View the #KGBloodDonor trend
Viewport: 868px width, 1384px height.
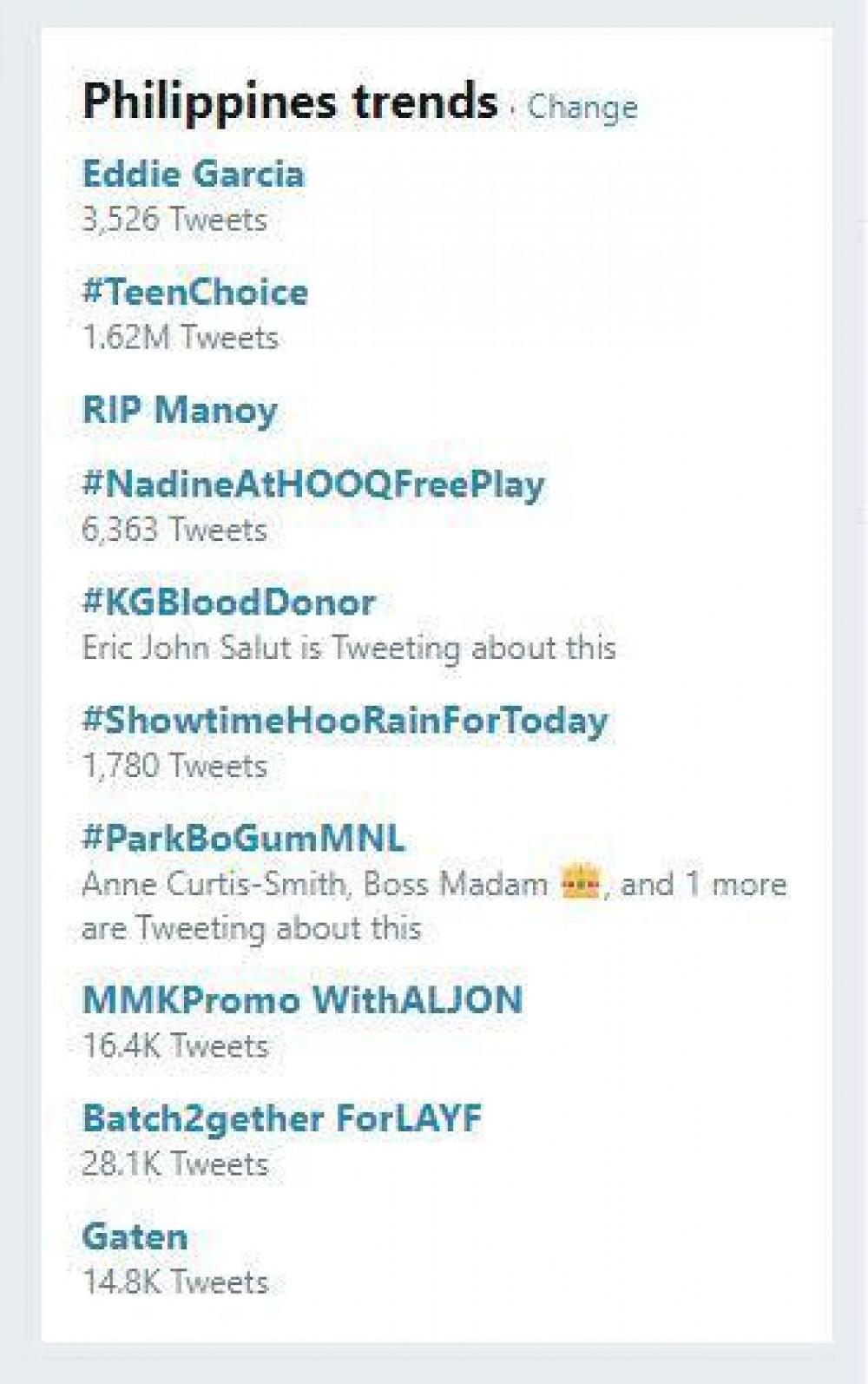(228, 602)
